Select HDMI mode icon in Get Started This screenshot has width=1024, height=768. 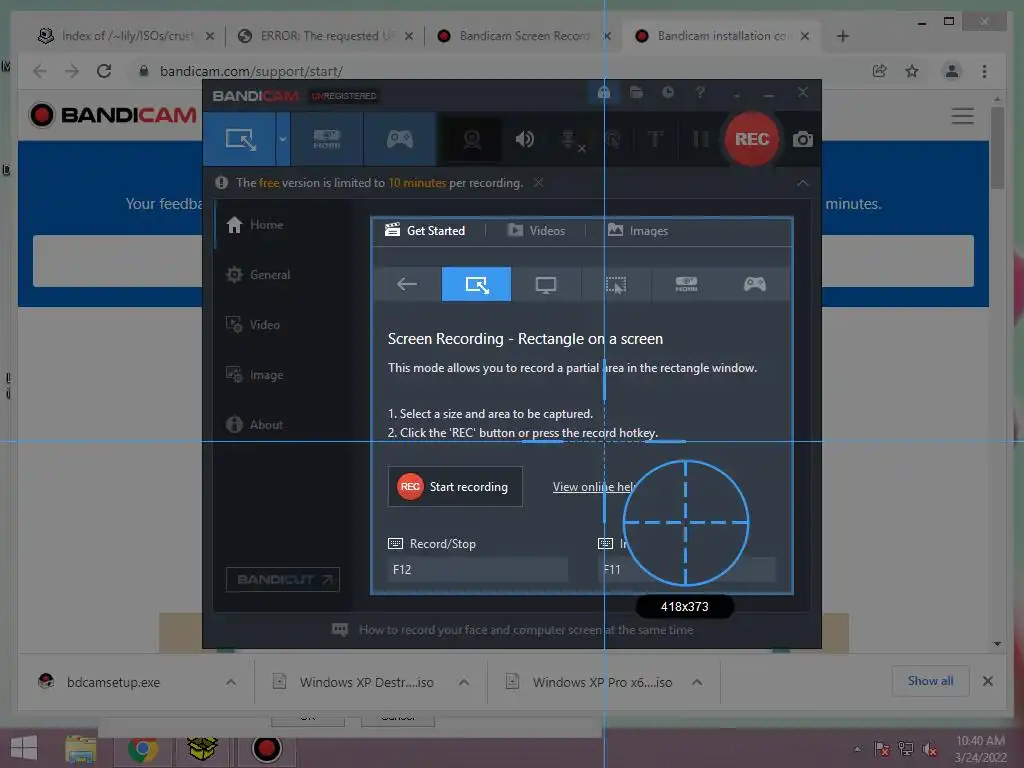pyautogui.click(x=686, y=284)
